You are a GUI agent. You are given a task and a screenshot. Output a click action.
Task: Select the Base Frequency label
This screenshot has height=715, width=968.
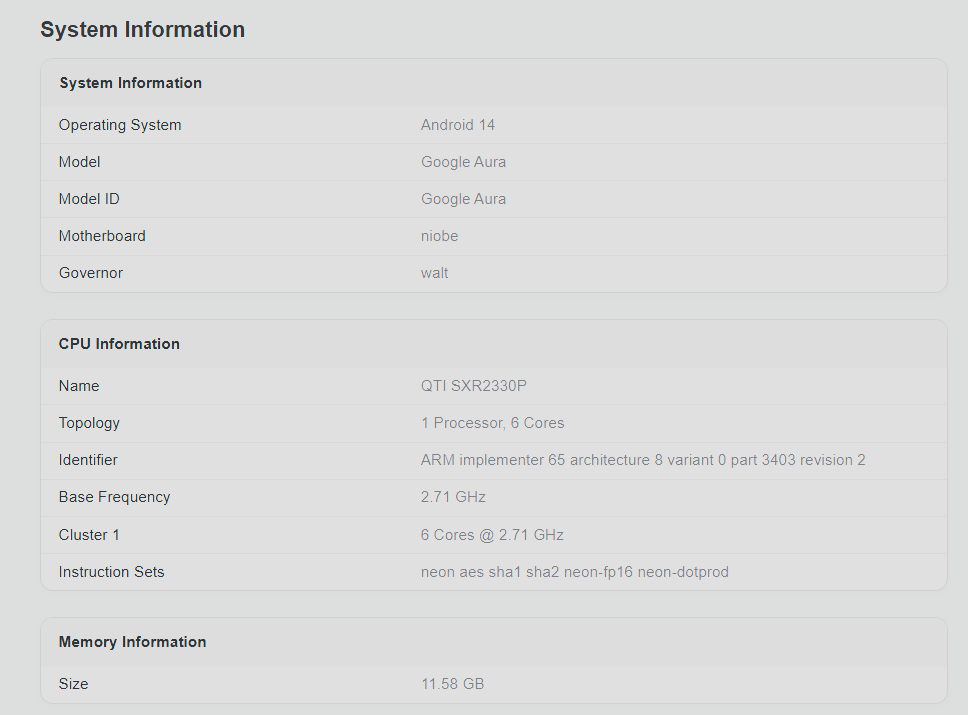click(114, 497)
